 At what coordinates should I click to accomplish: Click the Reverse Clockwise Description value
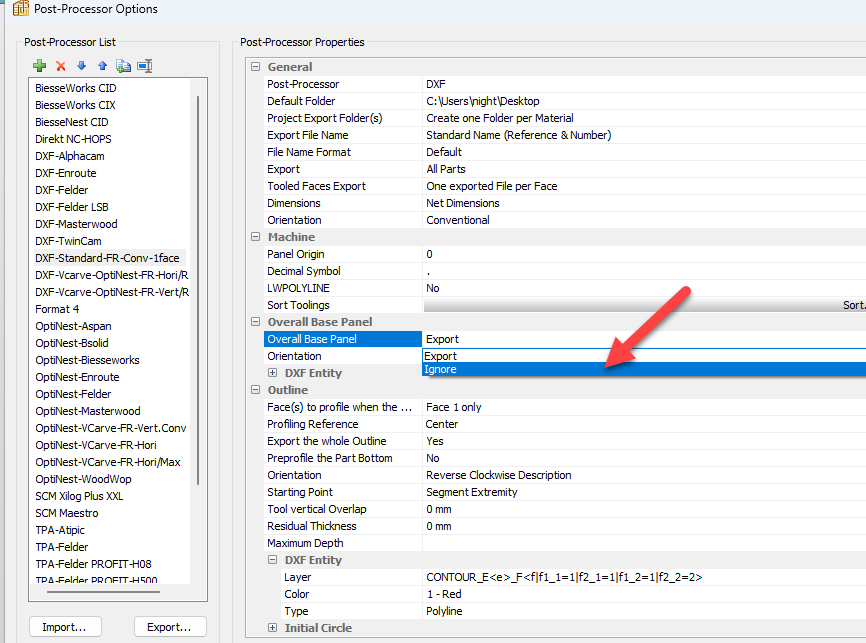point(499,475)
